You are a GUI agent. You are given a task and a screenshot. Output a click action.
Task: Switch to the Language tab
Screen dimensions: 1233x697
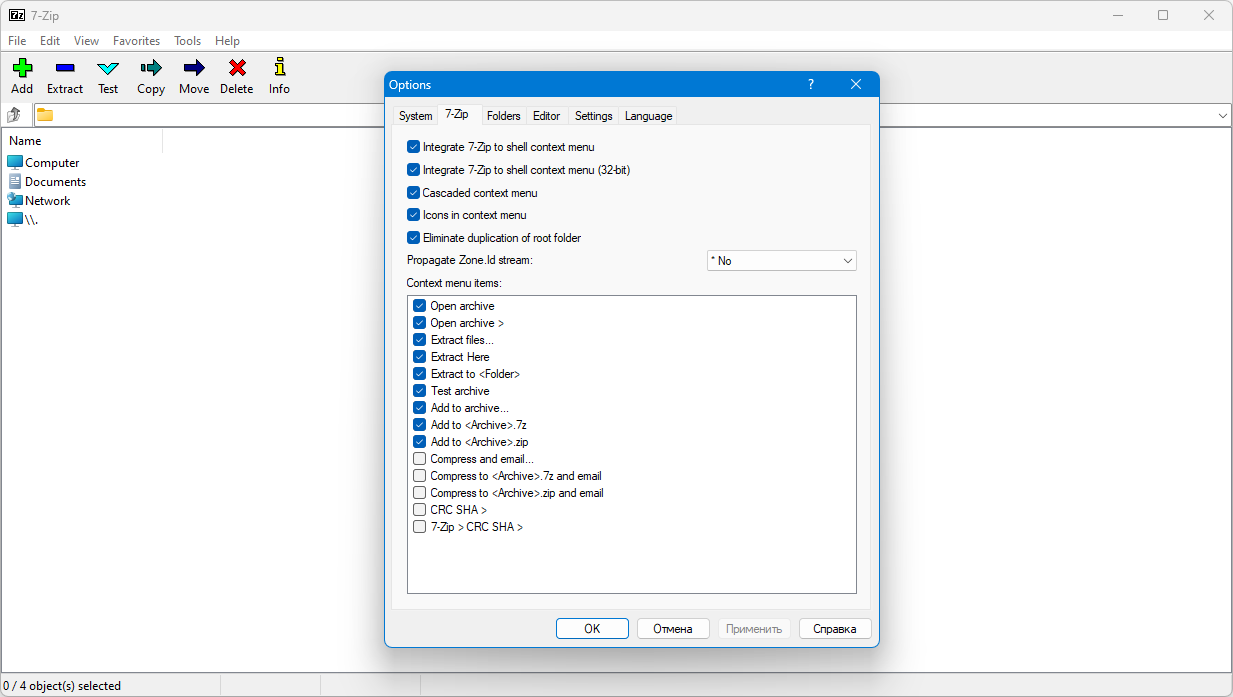coord(649,116)
